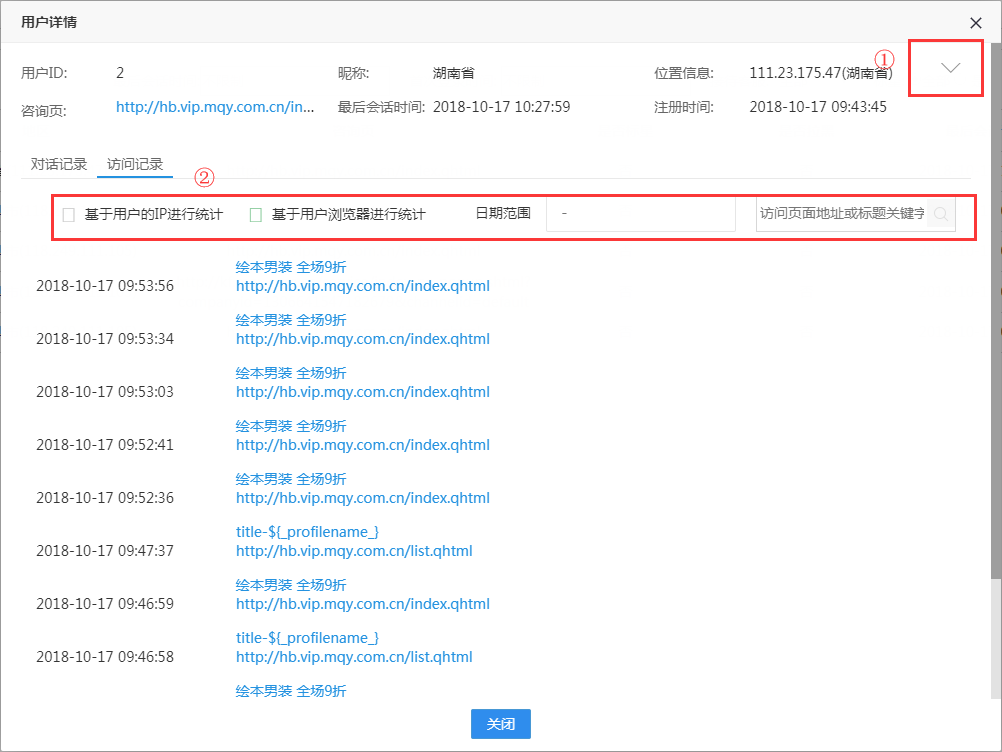The image size is (1002, 752).
Task: Select the 访问记录 tab
Action: click(x=135, y=164)
